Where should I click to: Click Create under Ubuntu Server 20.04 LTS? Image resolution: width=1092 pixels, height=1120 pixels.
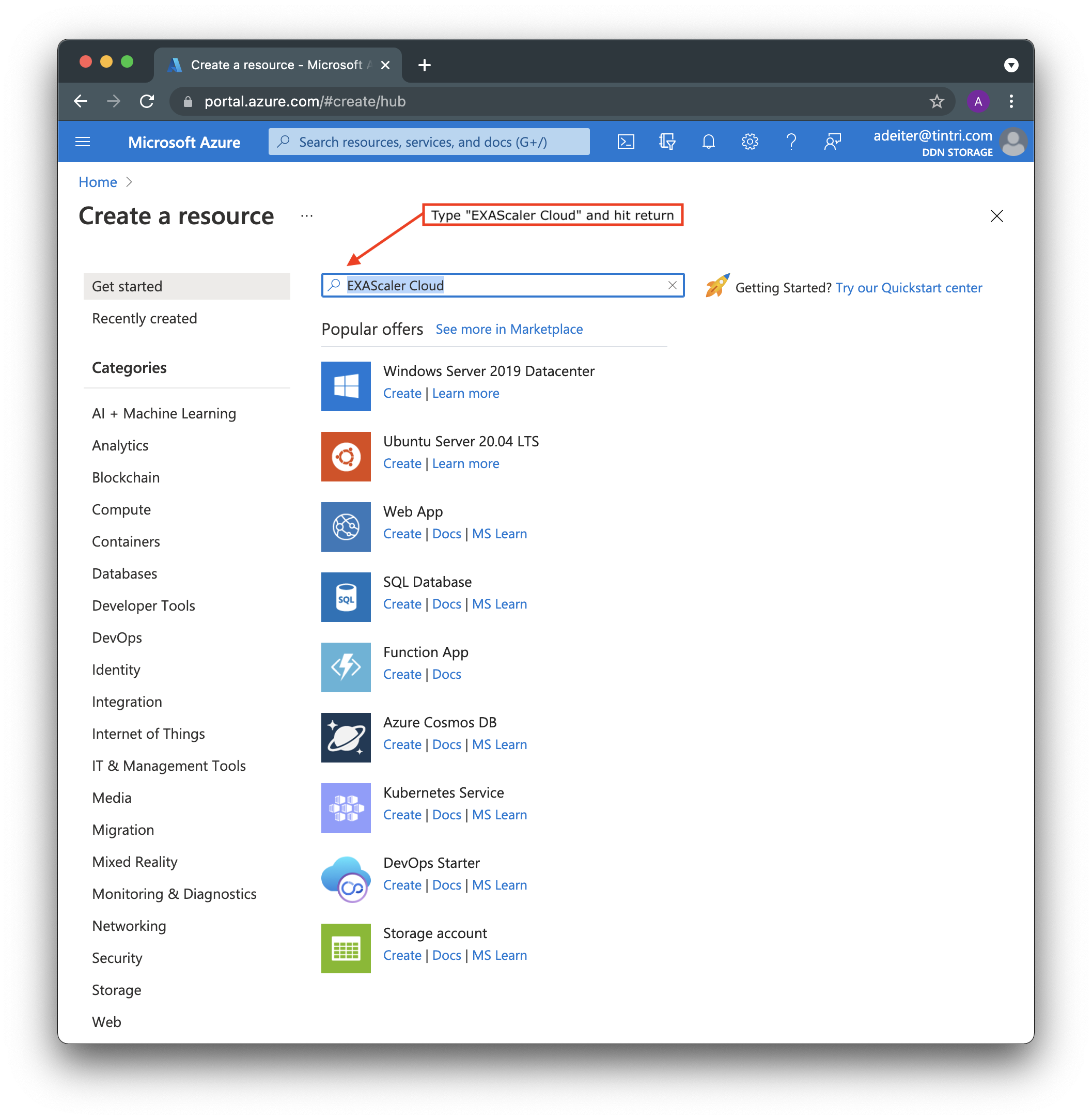point(402,463)
